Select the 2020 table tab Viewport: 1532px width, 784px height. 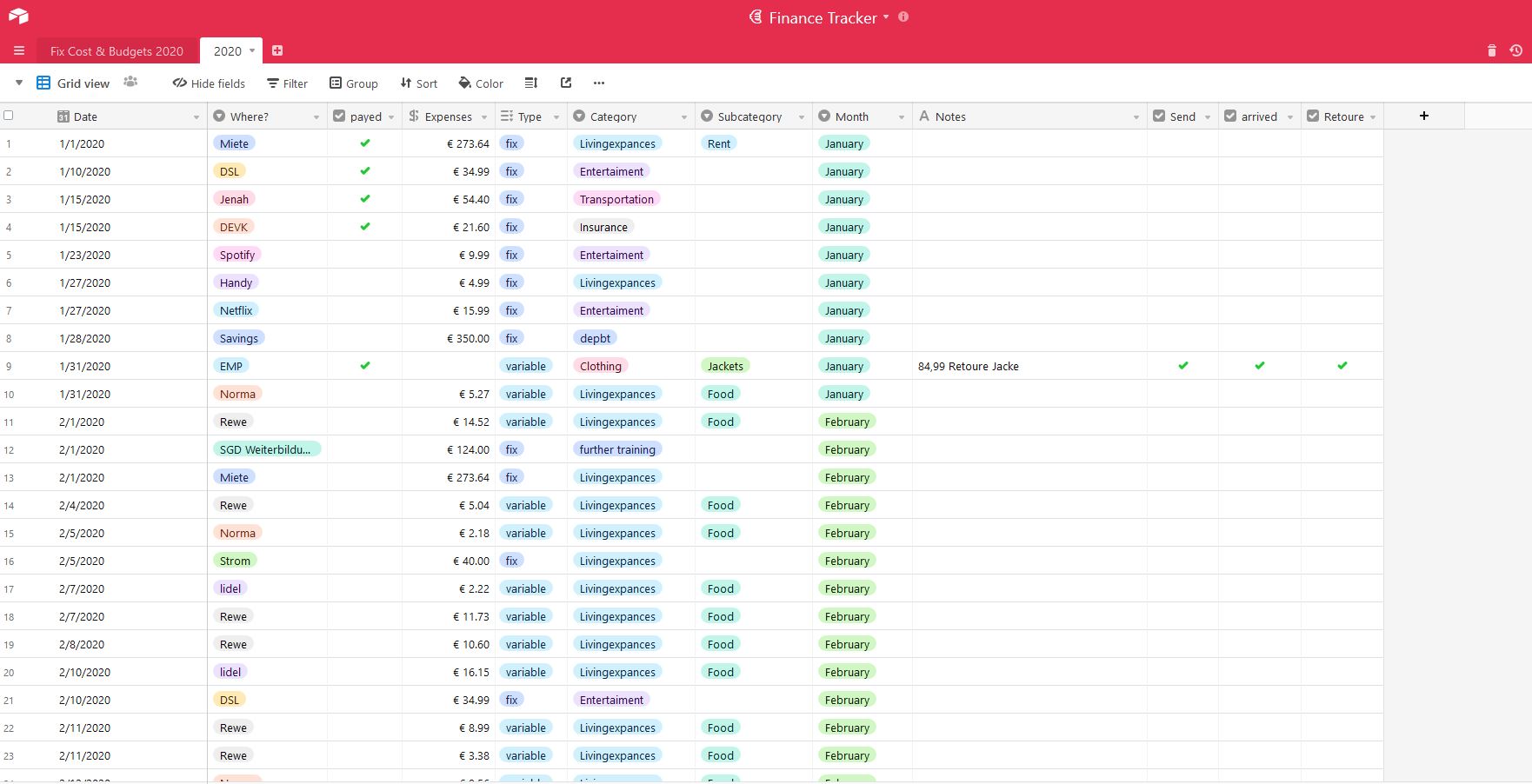tap(228, 51)
